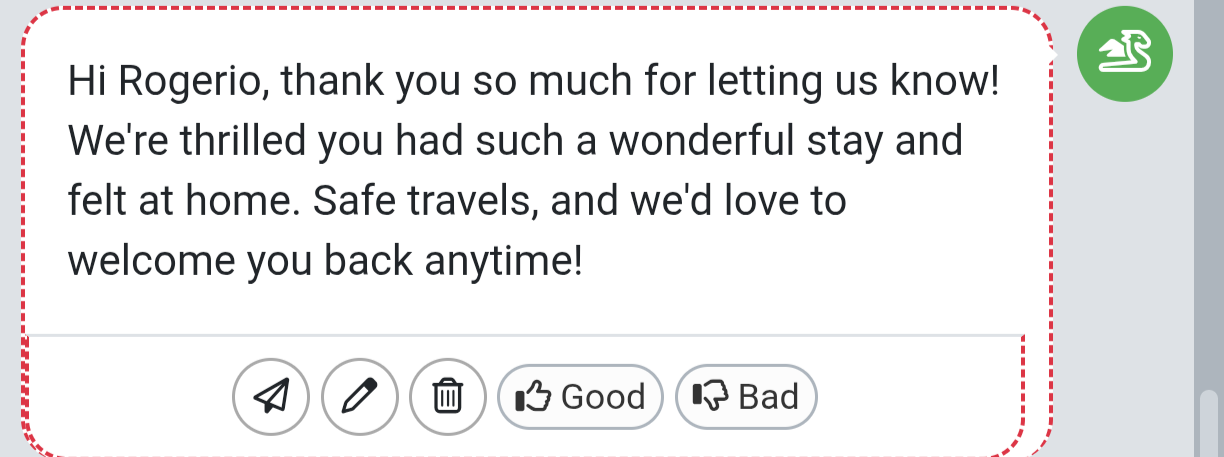The height and width of the screenshot is (457, 1224).
Task: Click the scrollbar track above the thumb
Action: point(1209,200)
